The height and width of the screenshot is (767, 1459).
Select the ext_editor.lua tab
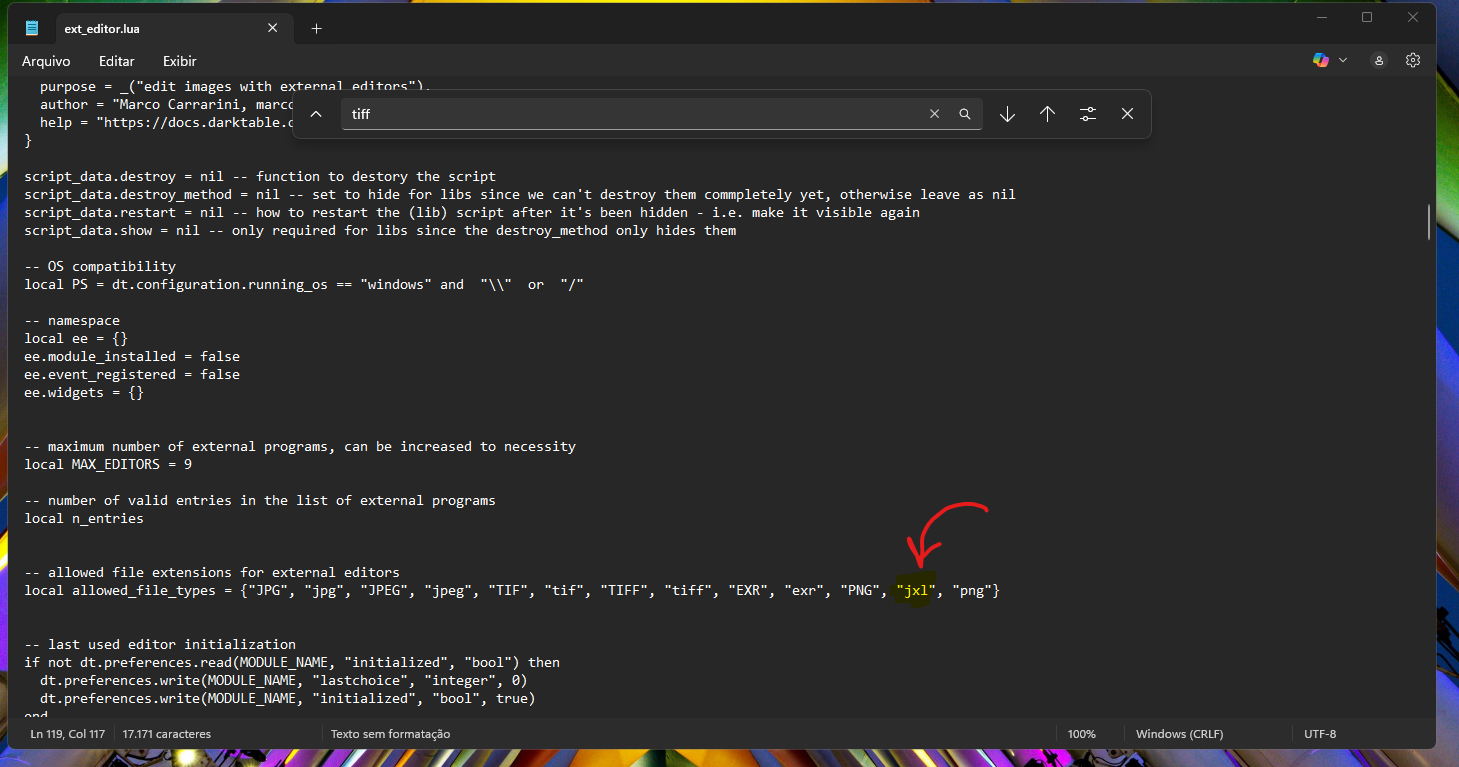click(x=150, y=28)
